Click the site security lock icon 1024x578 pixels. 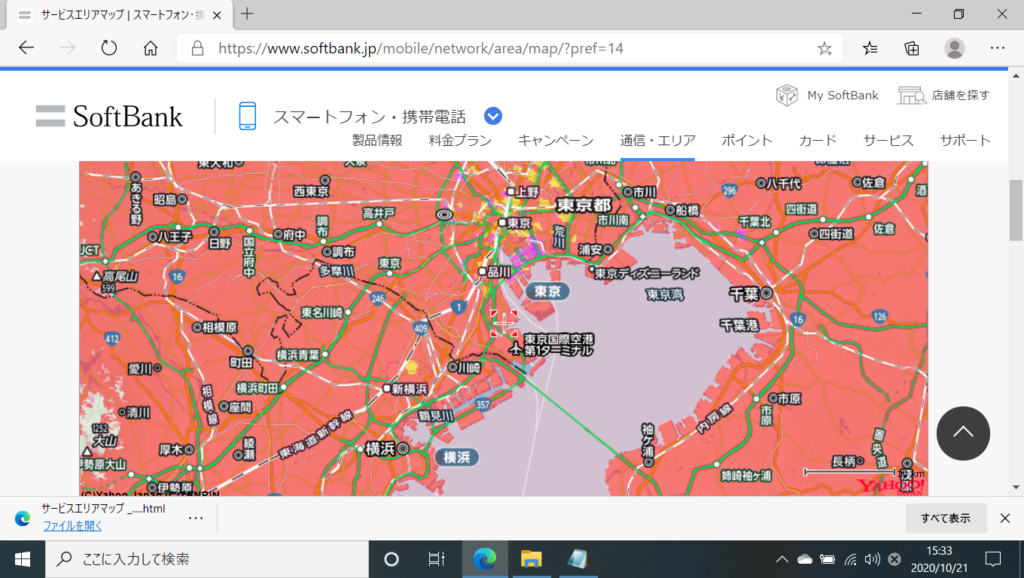197,48
